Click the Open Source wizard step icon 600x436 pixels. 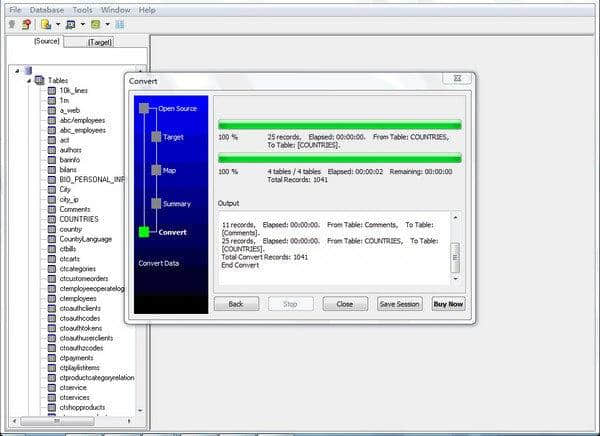click(144, 107)
